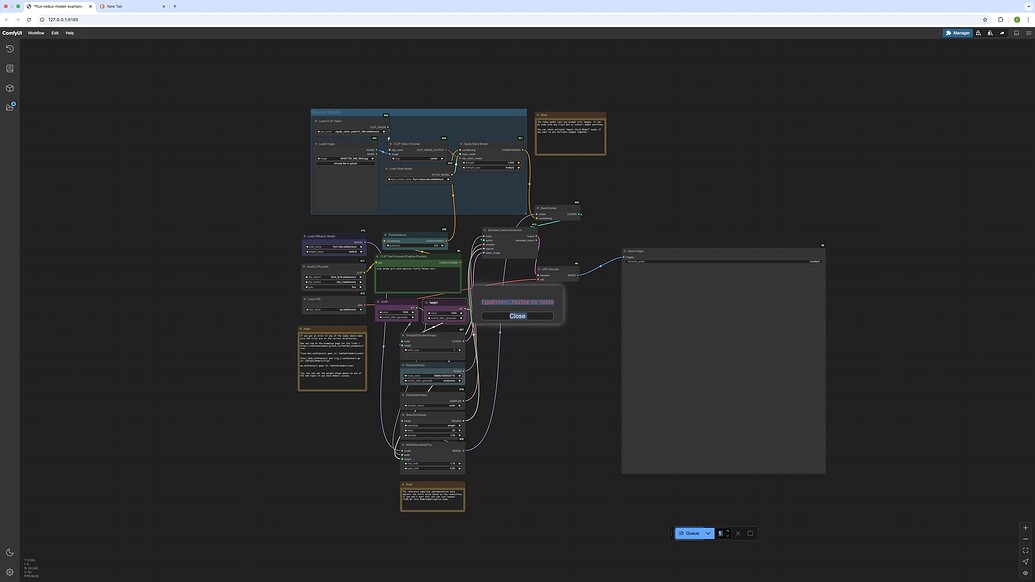Image resolution: width=1035 pixels, height=582 pixels.
Task: Open the model library cube icon
Action: click(9, 88)
